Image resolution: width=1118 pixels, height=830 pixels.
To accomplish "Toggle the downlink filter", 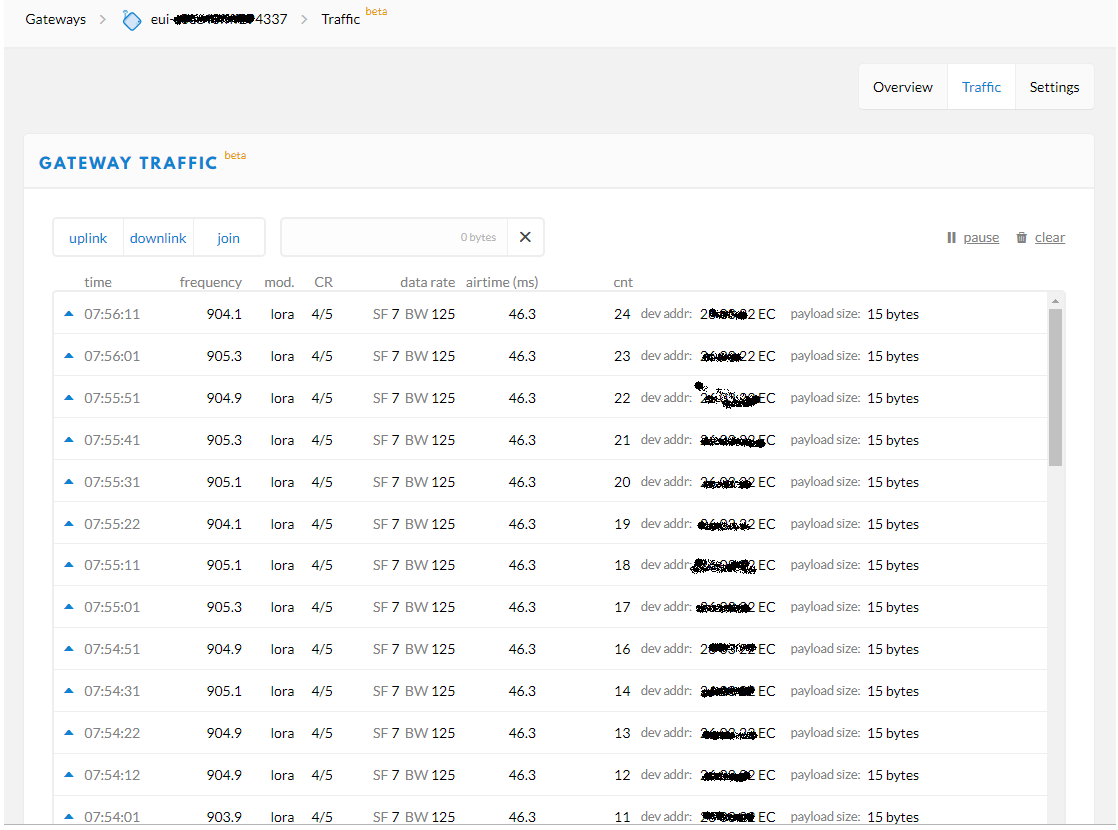I will [158, 238].
